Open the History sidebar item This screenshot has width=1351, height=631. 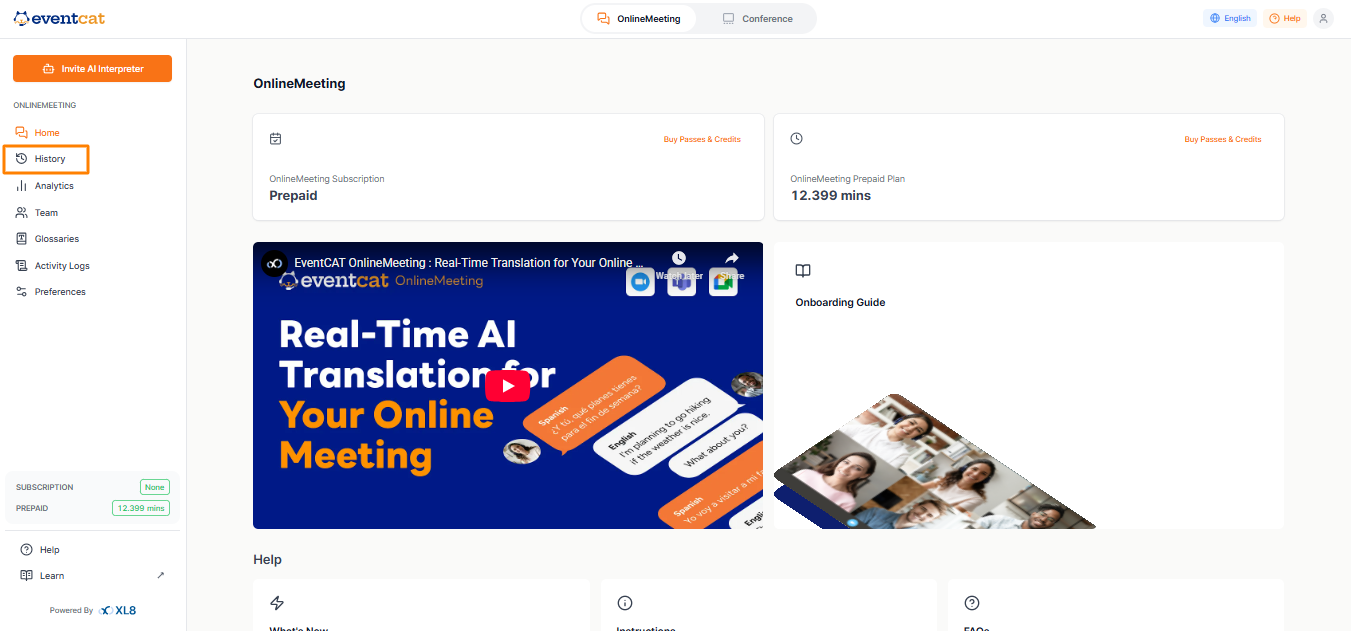(47, 159)
